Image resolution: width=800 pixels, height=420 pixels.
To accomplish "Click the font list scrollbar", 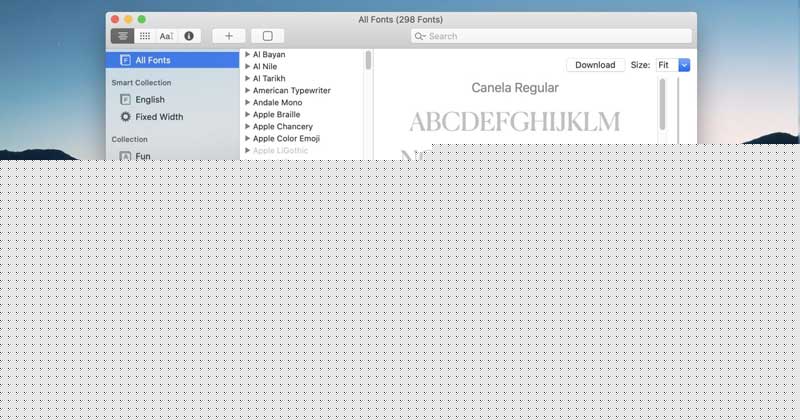I will coord(368,60).
